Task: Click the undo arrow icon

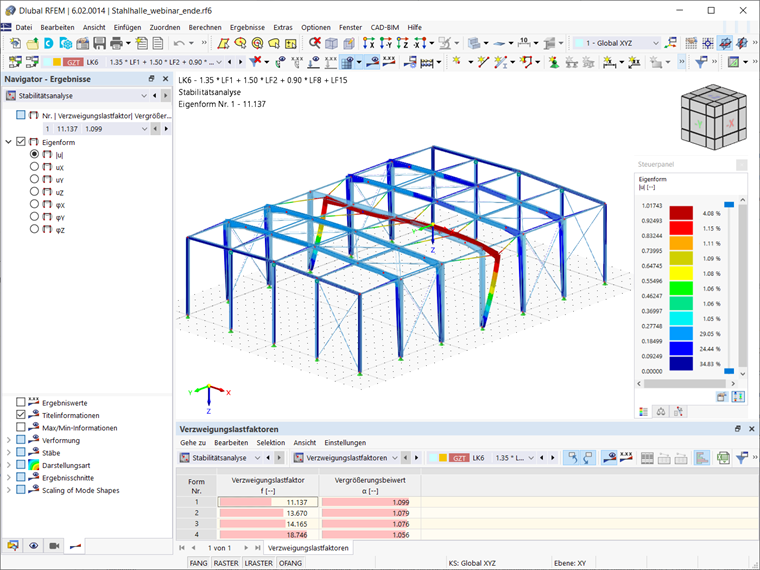Action: pyautogui.click(x=179, y=43)
